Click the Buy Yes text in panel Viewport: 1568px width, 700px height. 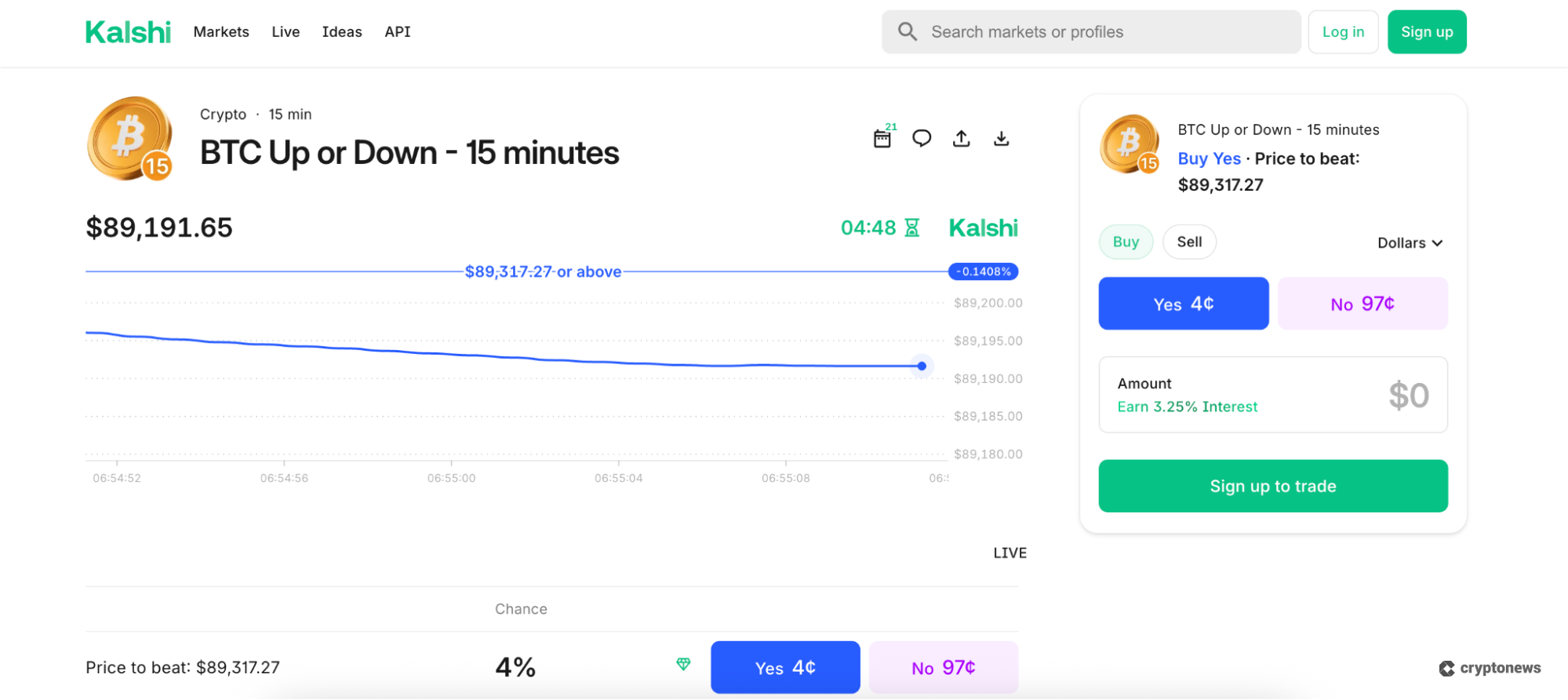tap(1209, 159)
